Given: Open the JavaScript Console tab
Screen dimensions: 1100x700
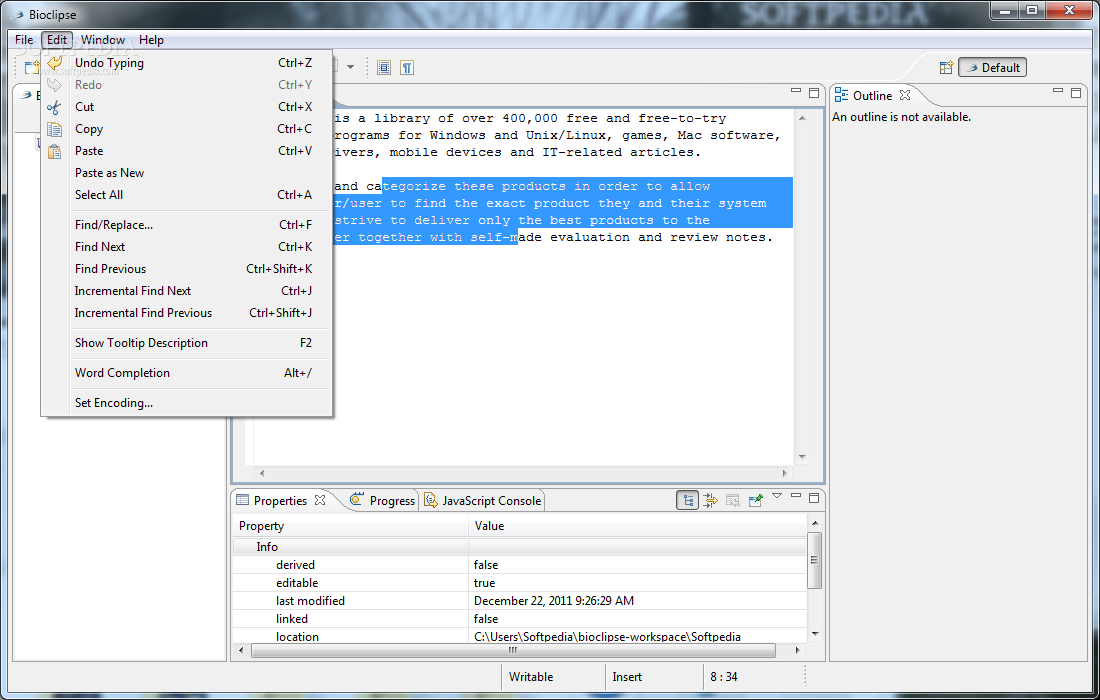Looking at the screenshot, I should coord(483,500).
